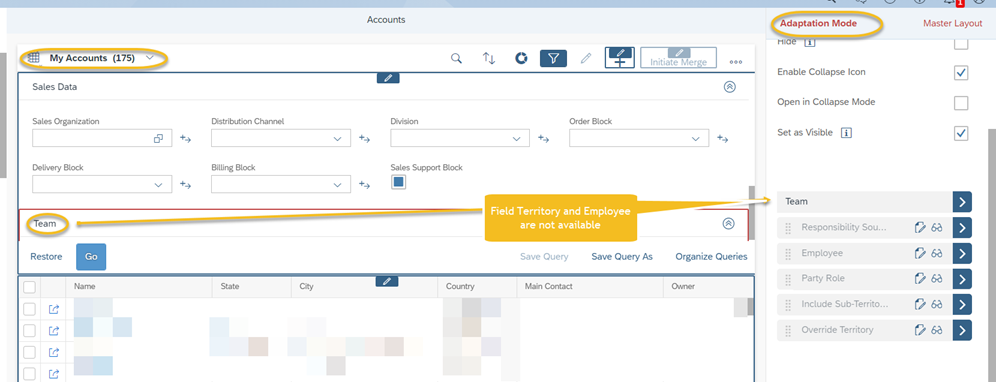This screenshot has width=996, height=382.
Task: Open value help icon in Sales Organization field
Action: (x=159, y=139)
